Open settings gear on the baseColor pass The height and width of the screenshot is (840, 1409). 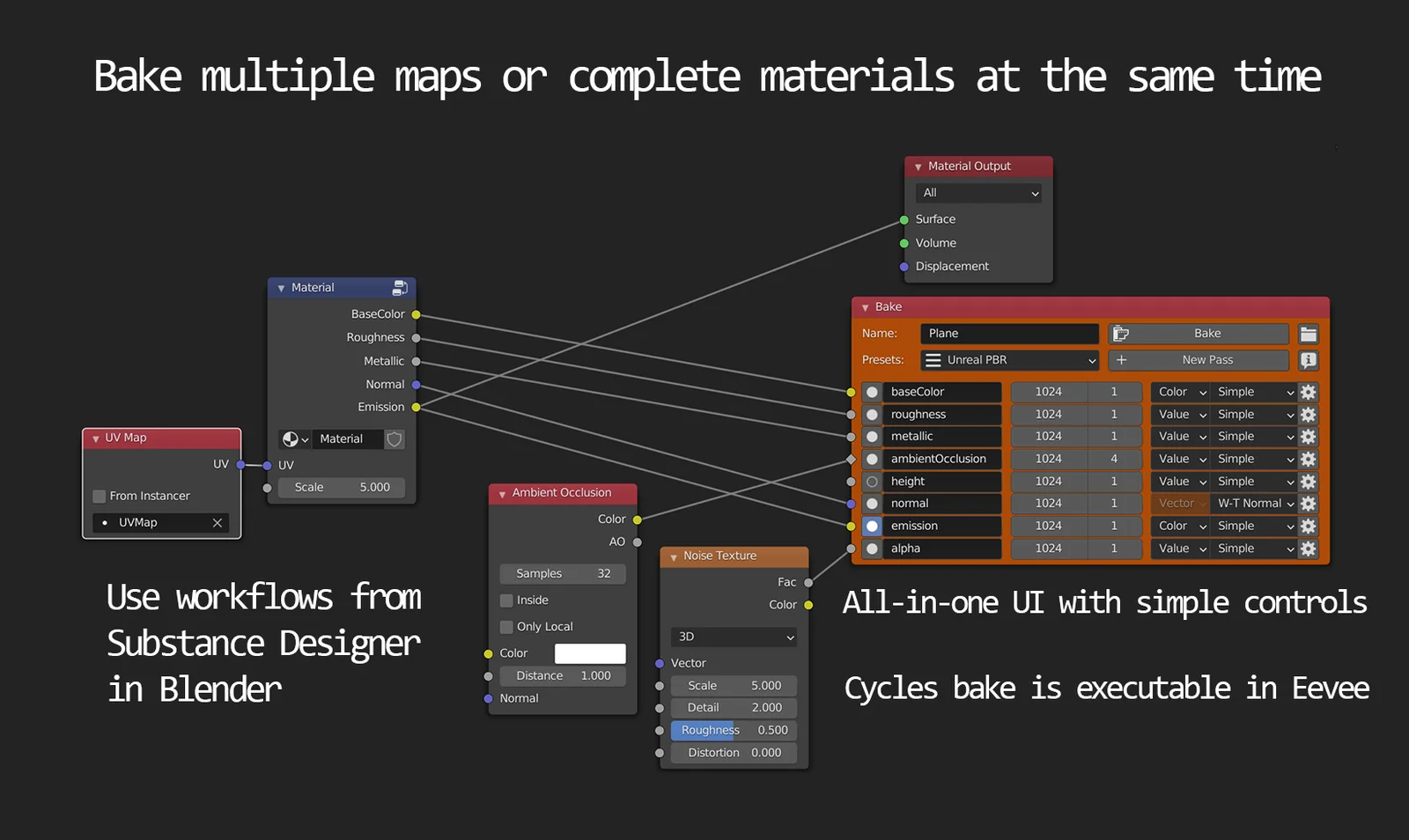click(1309, 391)
